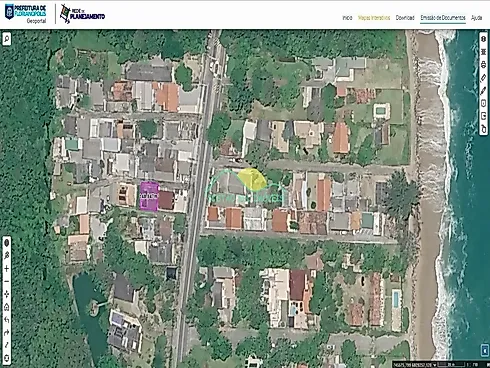
Task: Open the Download menu item
Action: point(405,18)
